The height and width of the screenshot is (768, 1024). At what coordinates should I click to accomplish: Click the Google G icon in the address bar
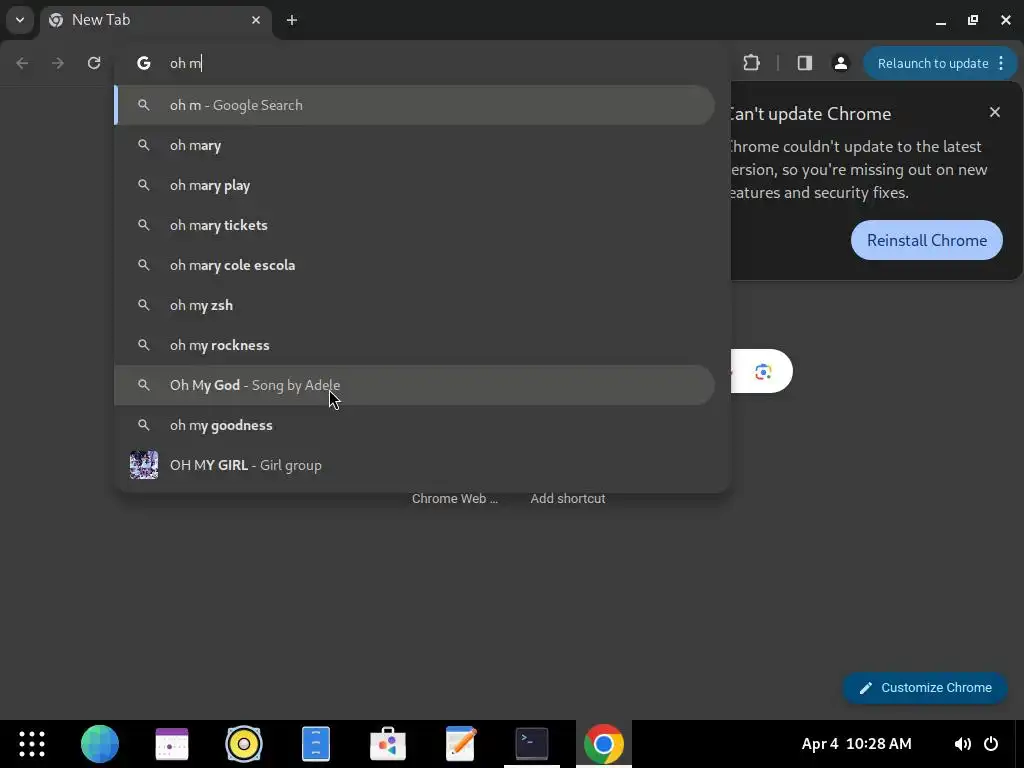point(144,63)
